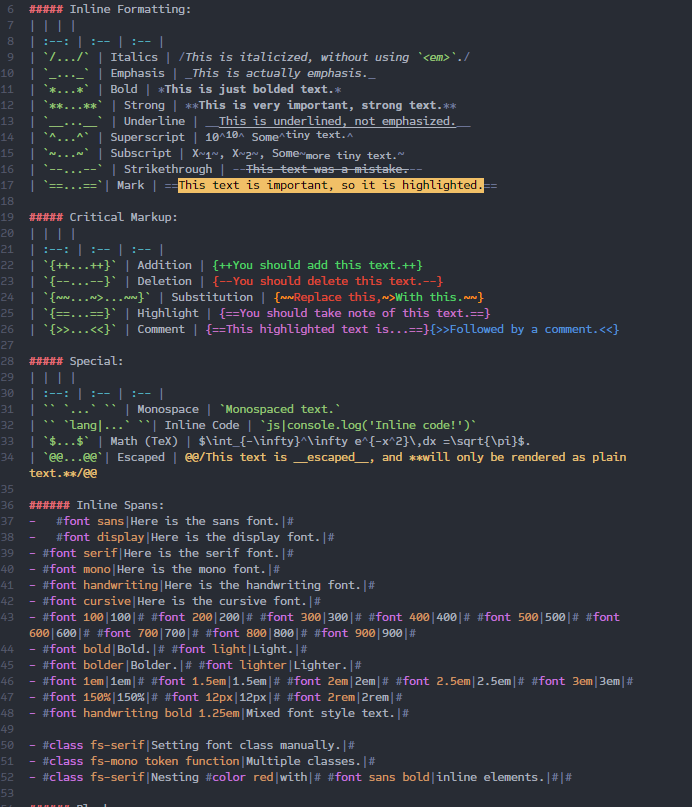Screen dimensions: 692x807
Task: Click orange text 'Replace this,'
Action: [x=338, y=297]
